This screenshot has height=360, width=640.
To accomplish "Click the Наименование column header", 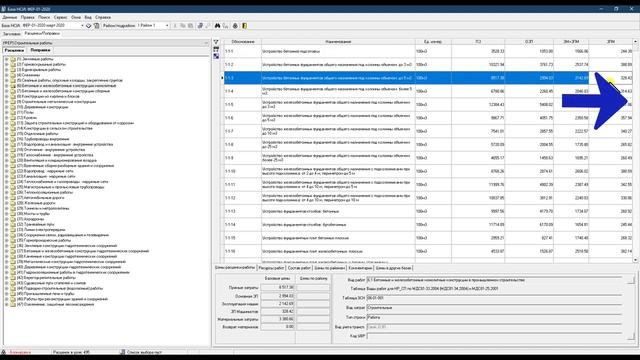I will tap(338, 42).
